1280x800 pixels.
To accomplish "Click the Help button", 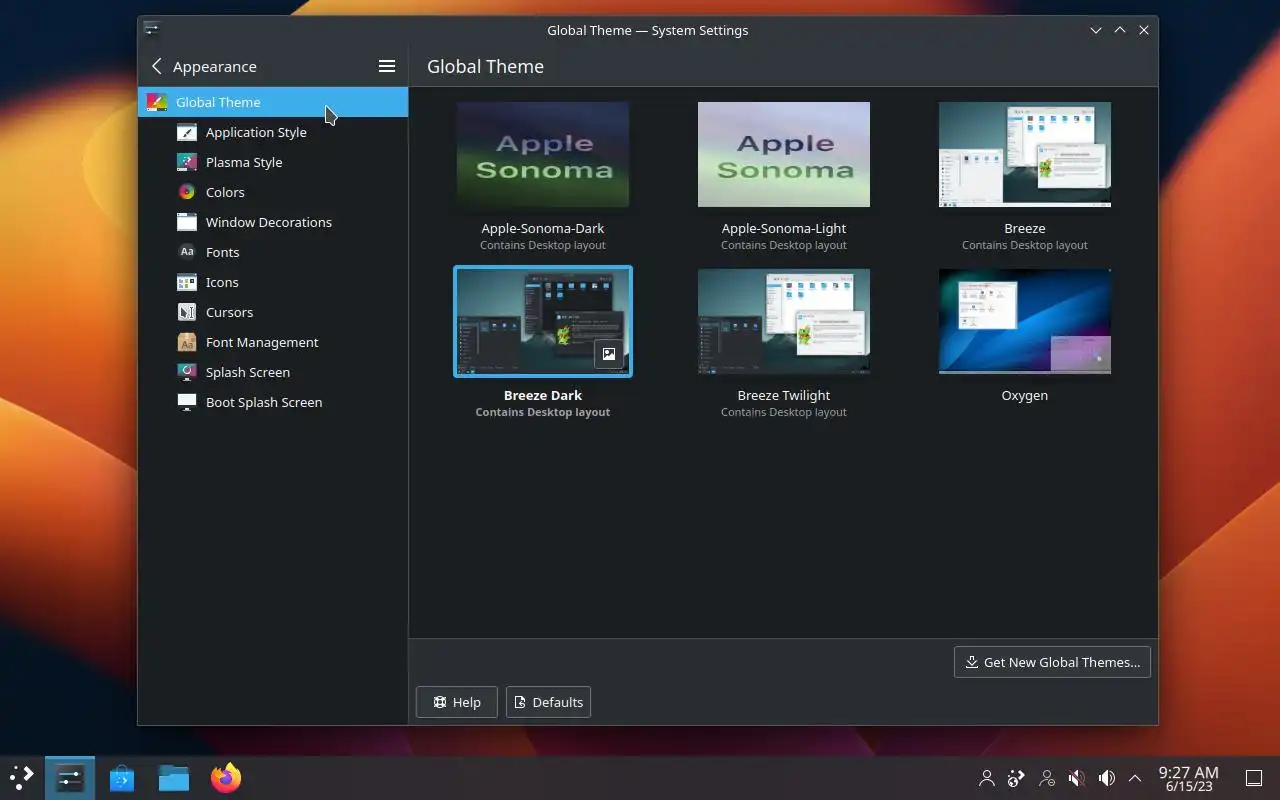I will (456, 702).
